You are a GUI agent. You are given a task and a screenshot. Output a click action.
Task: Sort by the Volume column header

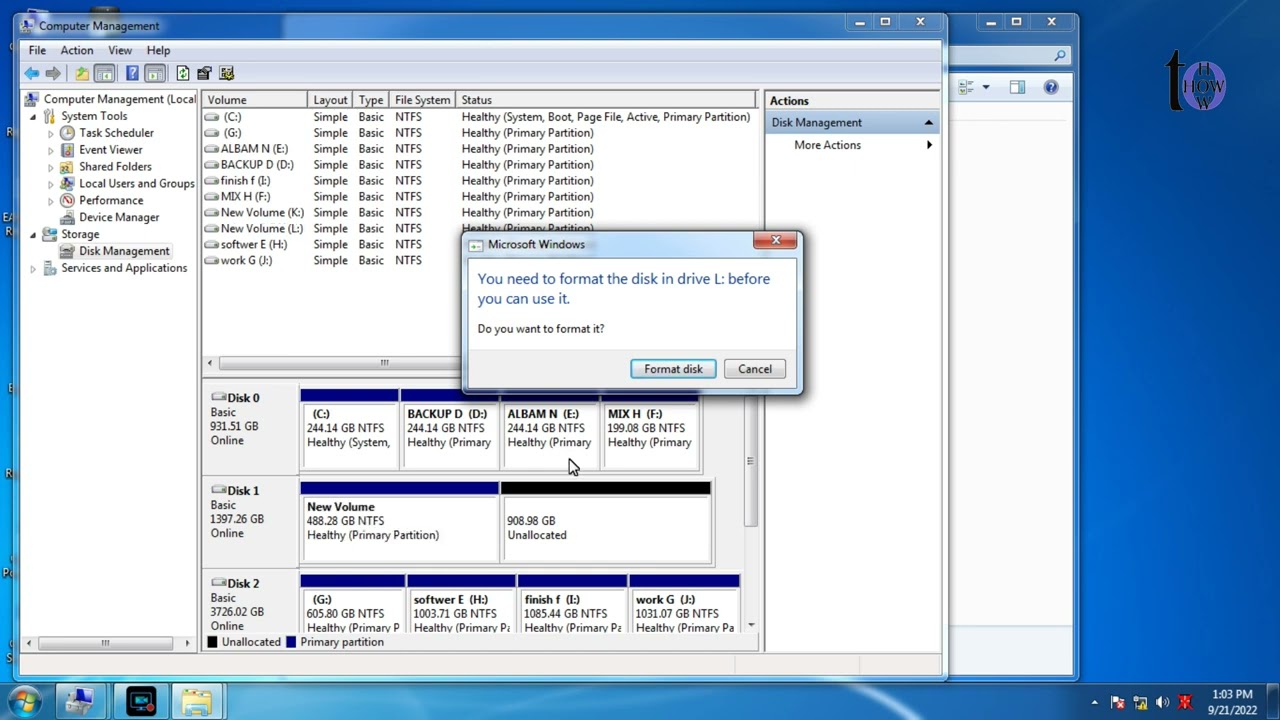[x=254, y=100]
